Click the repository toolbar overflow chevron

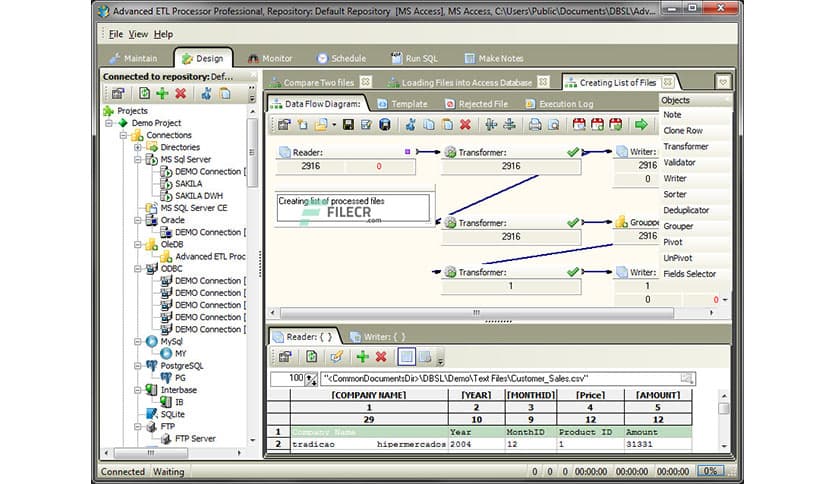click(252, 94)
